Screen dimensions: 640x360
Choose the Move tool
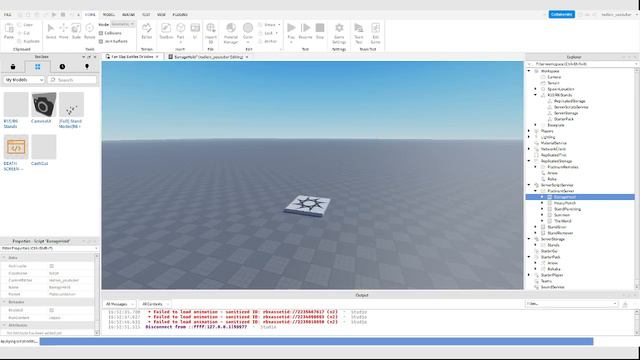[64, 31]
